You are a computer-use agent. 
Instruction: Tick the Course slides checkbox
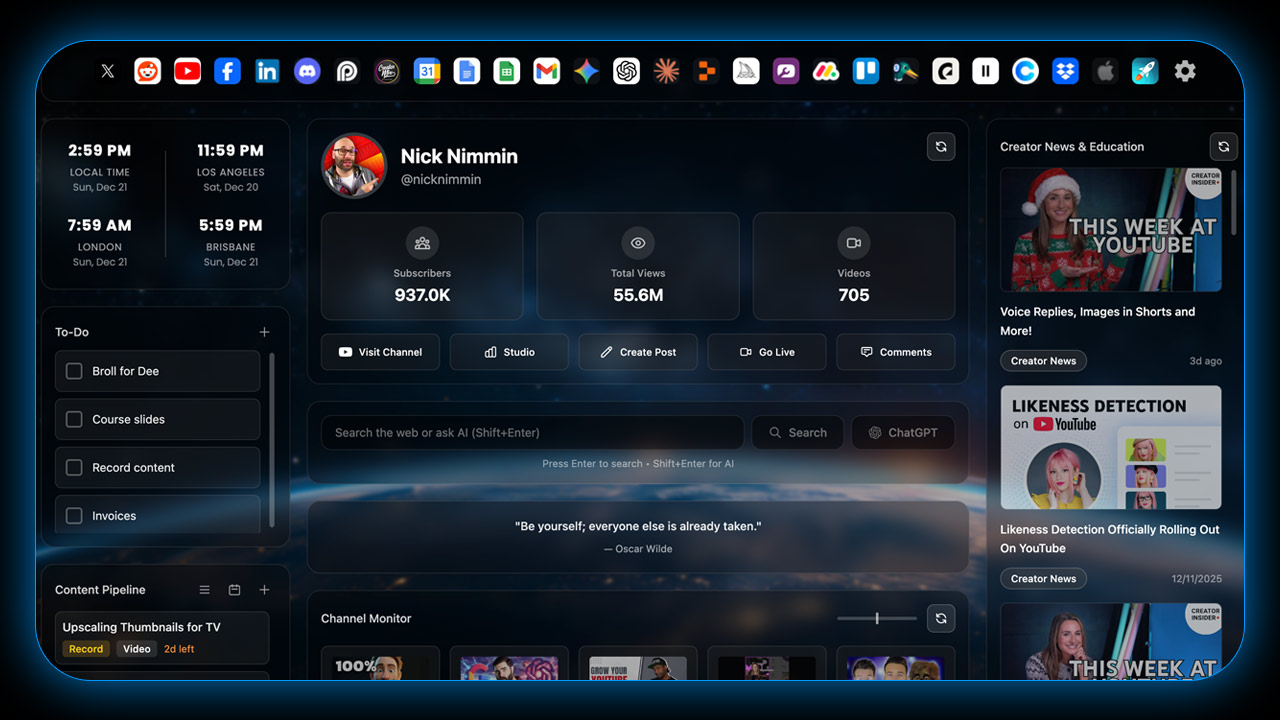[x=74, y=420]
